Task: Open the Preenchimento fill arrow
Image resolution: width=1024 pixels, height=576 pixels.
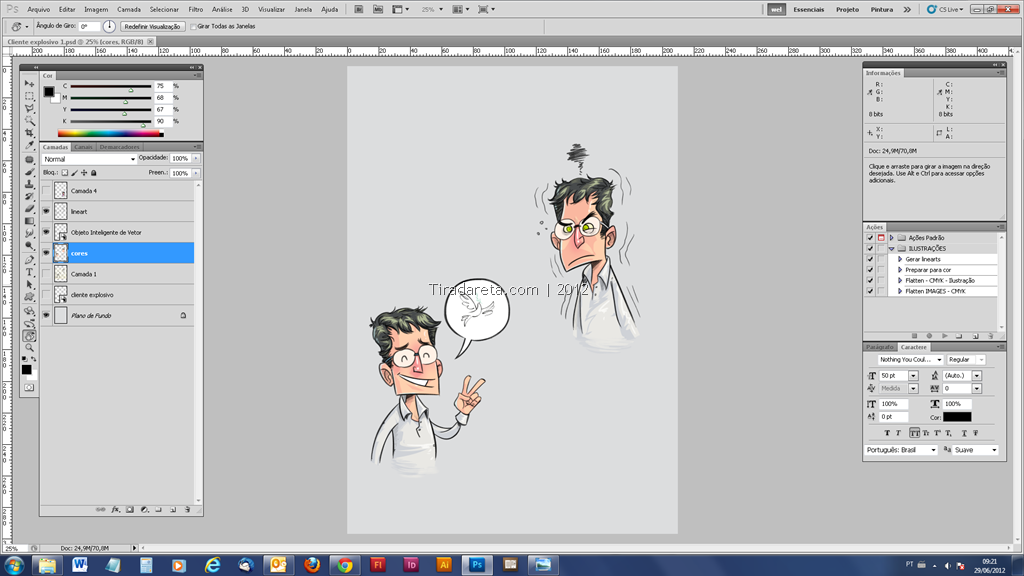Action: (x=196, y=173)
